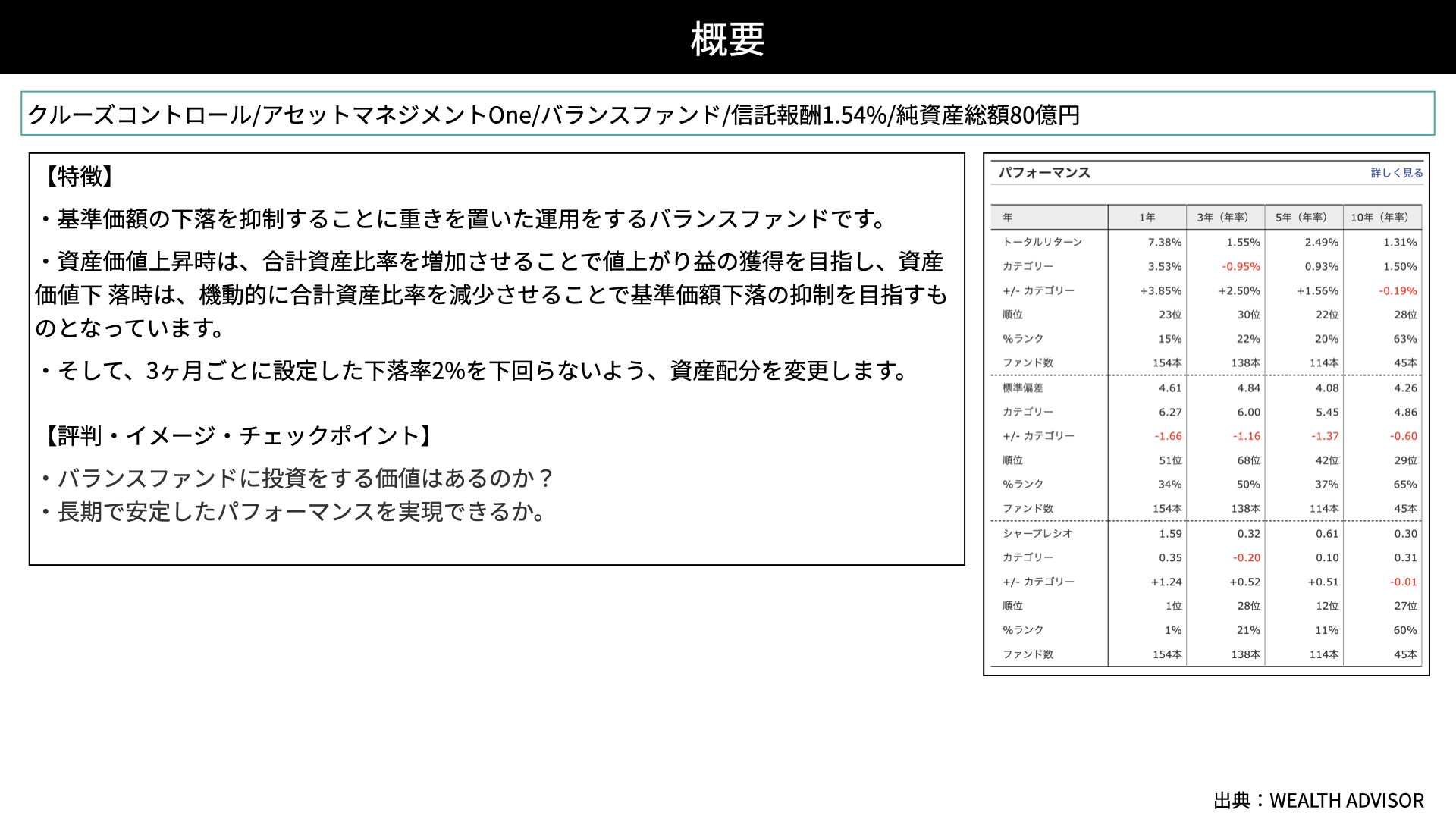Image resolution: width=1456 pixels, height=819 pixels.
Task: Click the 出典：WEALTH ADVISOR credit
Action: [1319, 801]
